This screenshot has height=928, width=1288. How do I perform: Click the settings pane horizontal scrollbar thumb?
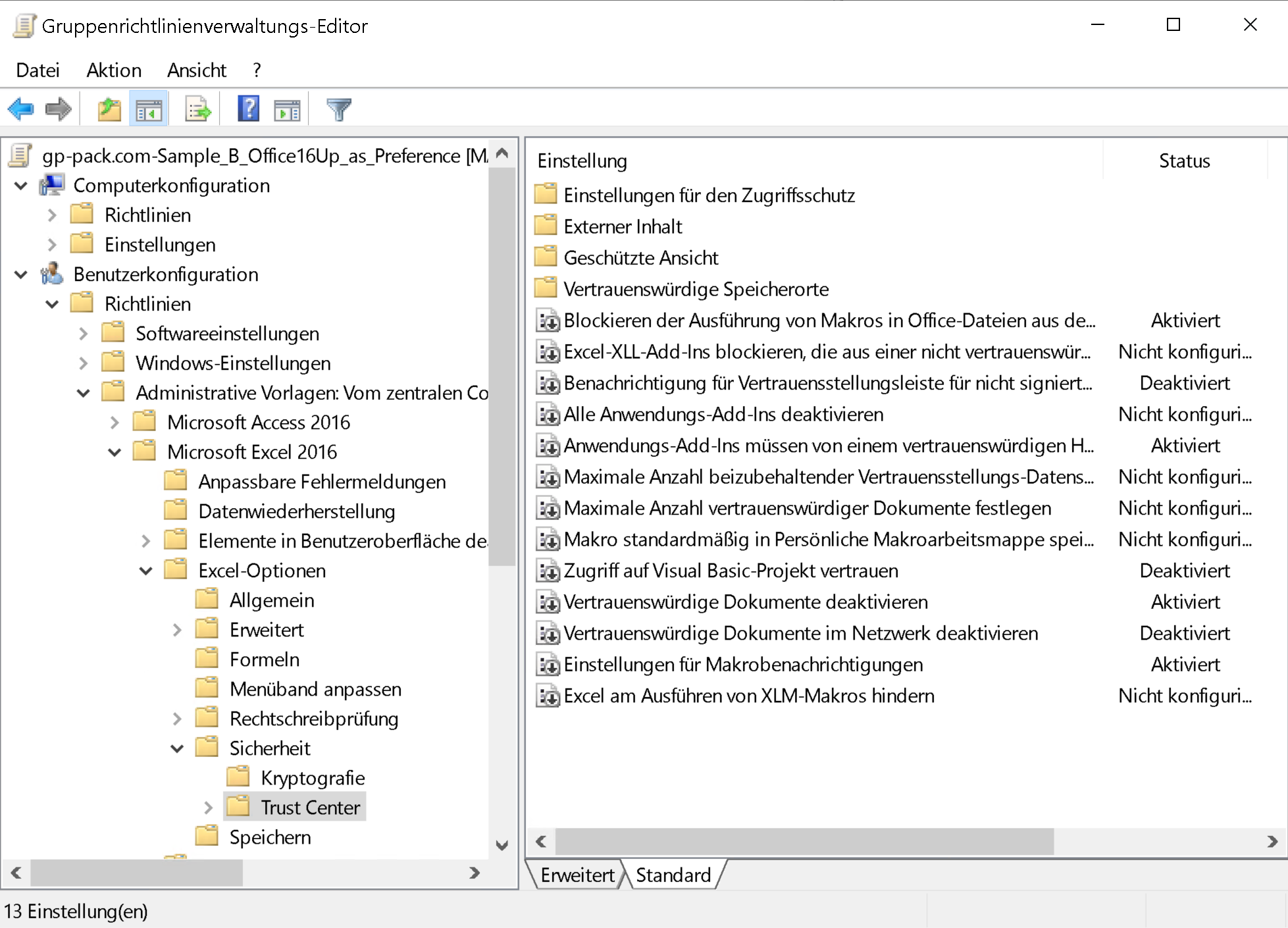[x=804, y=841]
